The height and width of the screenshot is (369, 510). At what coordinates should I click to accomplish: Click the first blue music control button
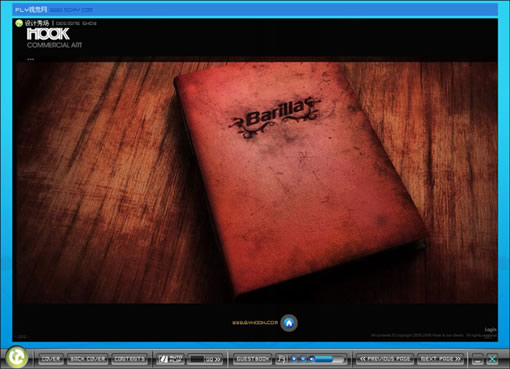294,359
